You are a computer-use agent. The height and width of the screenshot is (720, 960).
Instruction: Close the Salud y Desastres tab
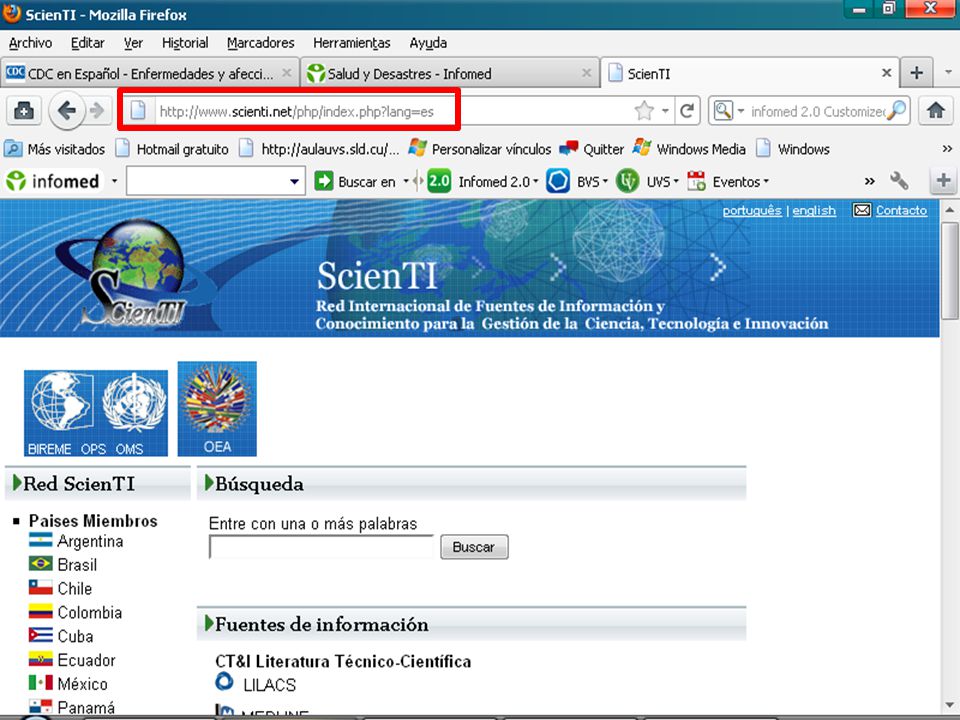(x=587, y=73)
